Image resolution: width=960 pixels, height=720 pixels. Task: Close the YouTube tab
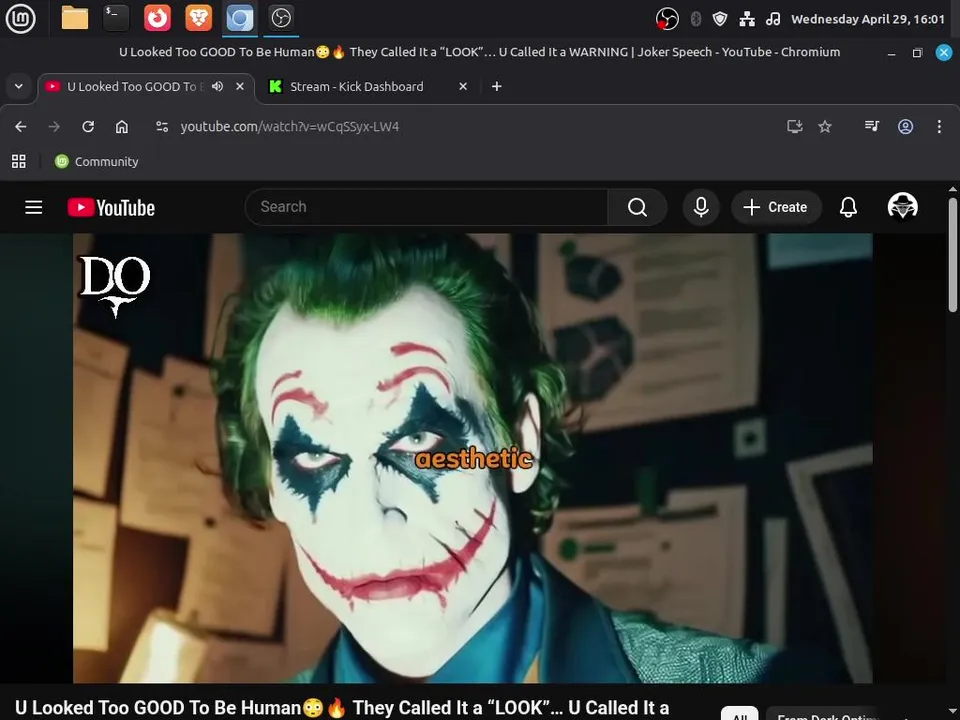click(x=240, y=86)
